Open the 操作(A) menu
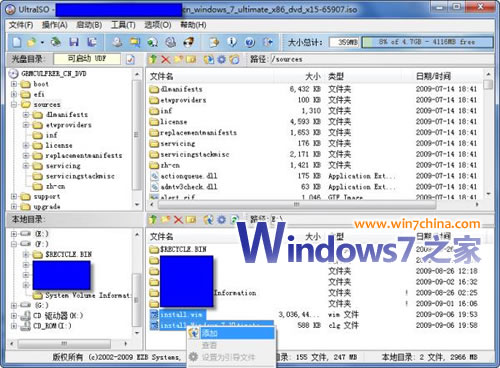Screen dimensions: 500x368 click(55, 25)
